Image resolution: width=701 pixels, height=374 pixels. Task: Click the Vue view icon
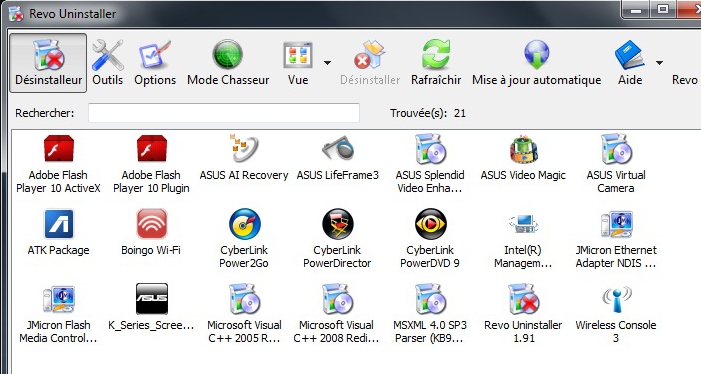click(298, 55)
